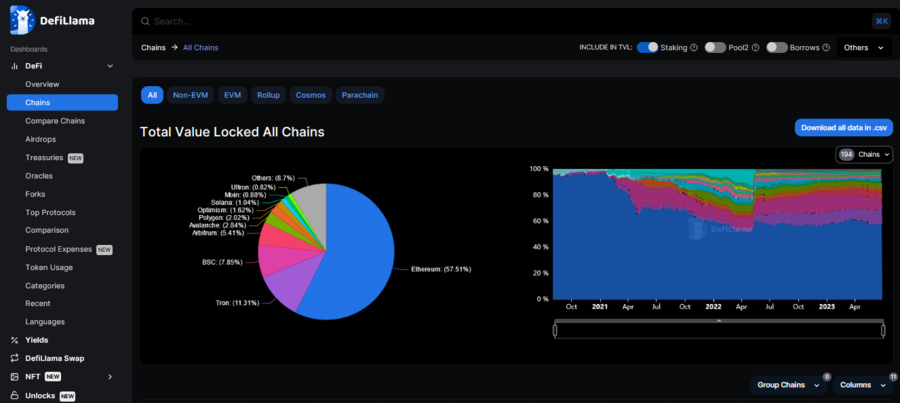900x403 pixels.
Task: Open Treasuries in the sidebar
Action: tap(44, 157)
